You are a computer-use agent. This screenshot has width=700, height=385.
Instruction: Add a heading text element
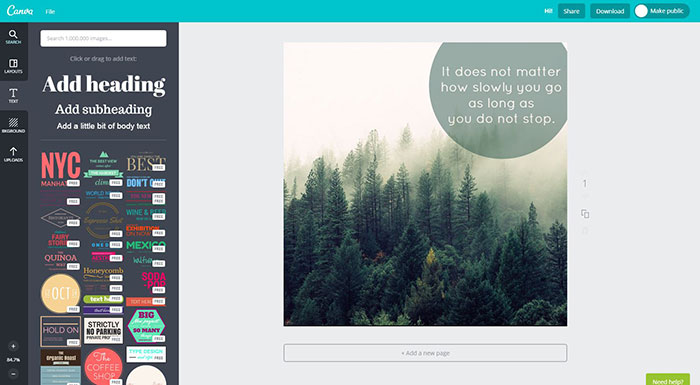tap(104, 84)
